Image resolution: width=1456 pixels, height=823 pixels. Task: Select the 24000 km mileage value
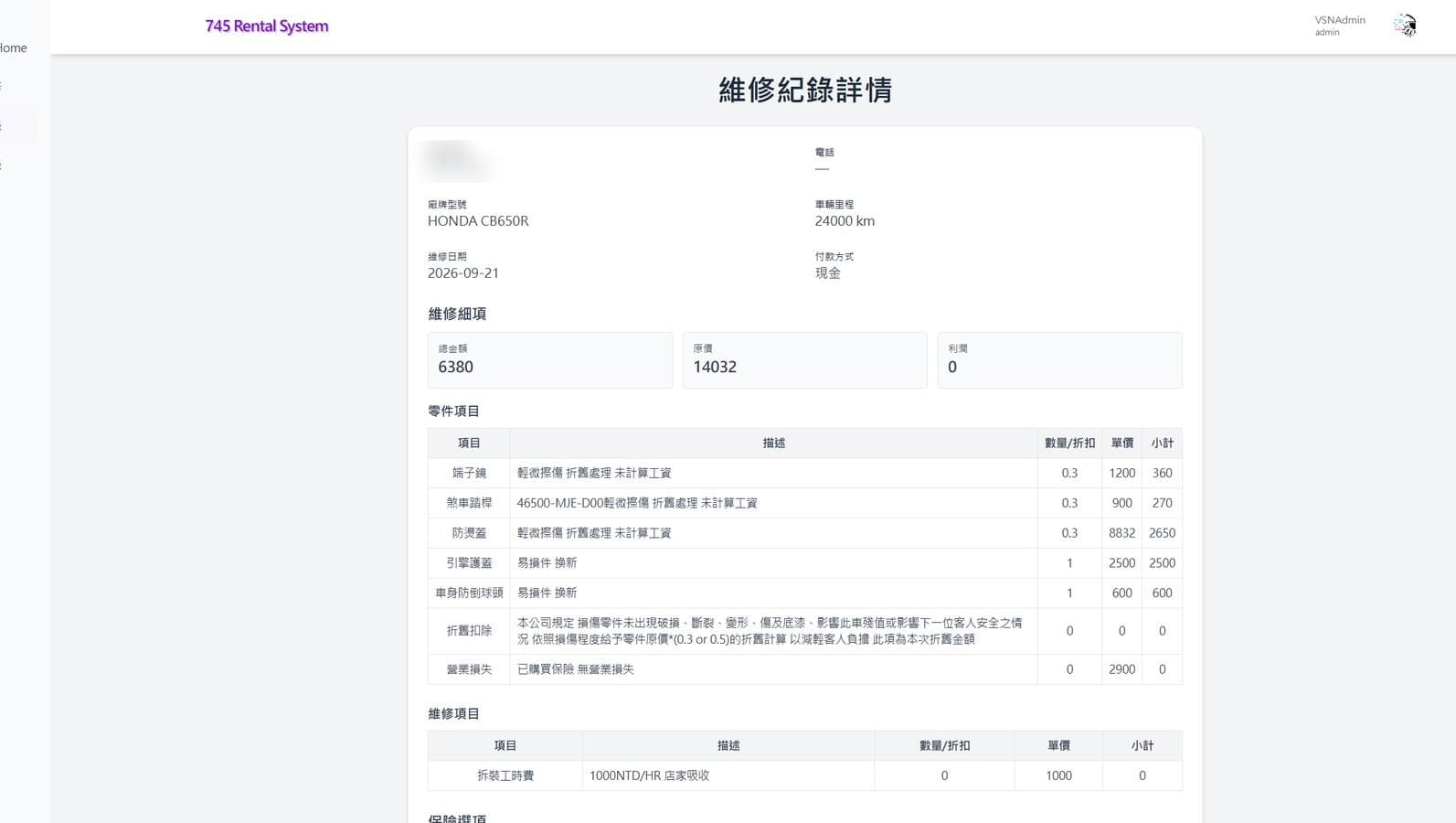coord(845,221)
